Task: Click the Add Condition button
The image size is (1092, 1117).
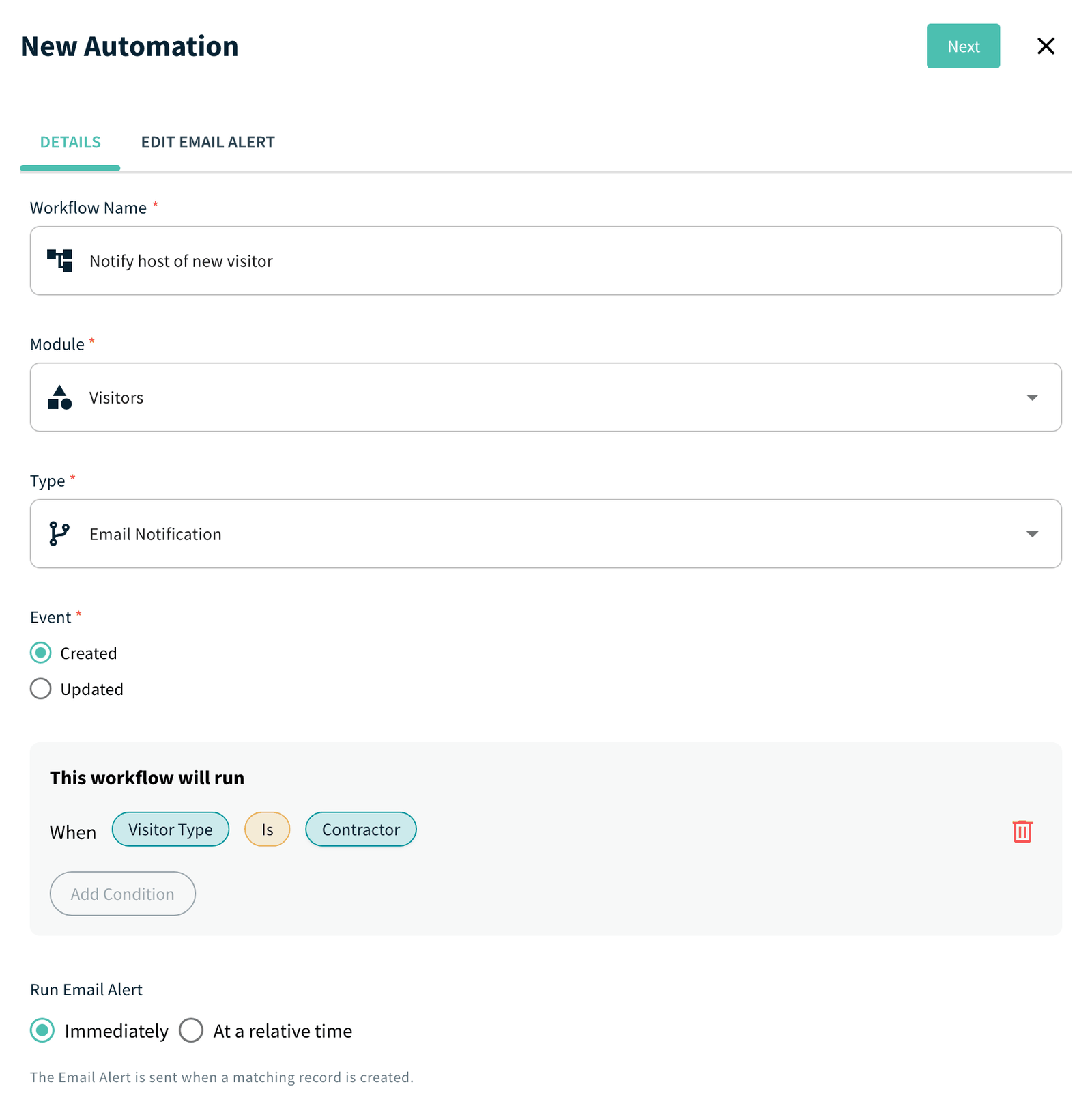Action: tap(123, 893)
